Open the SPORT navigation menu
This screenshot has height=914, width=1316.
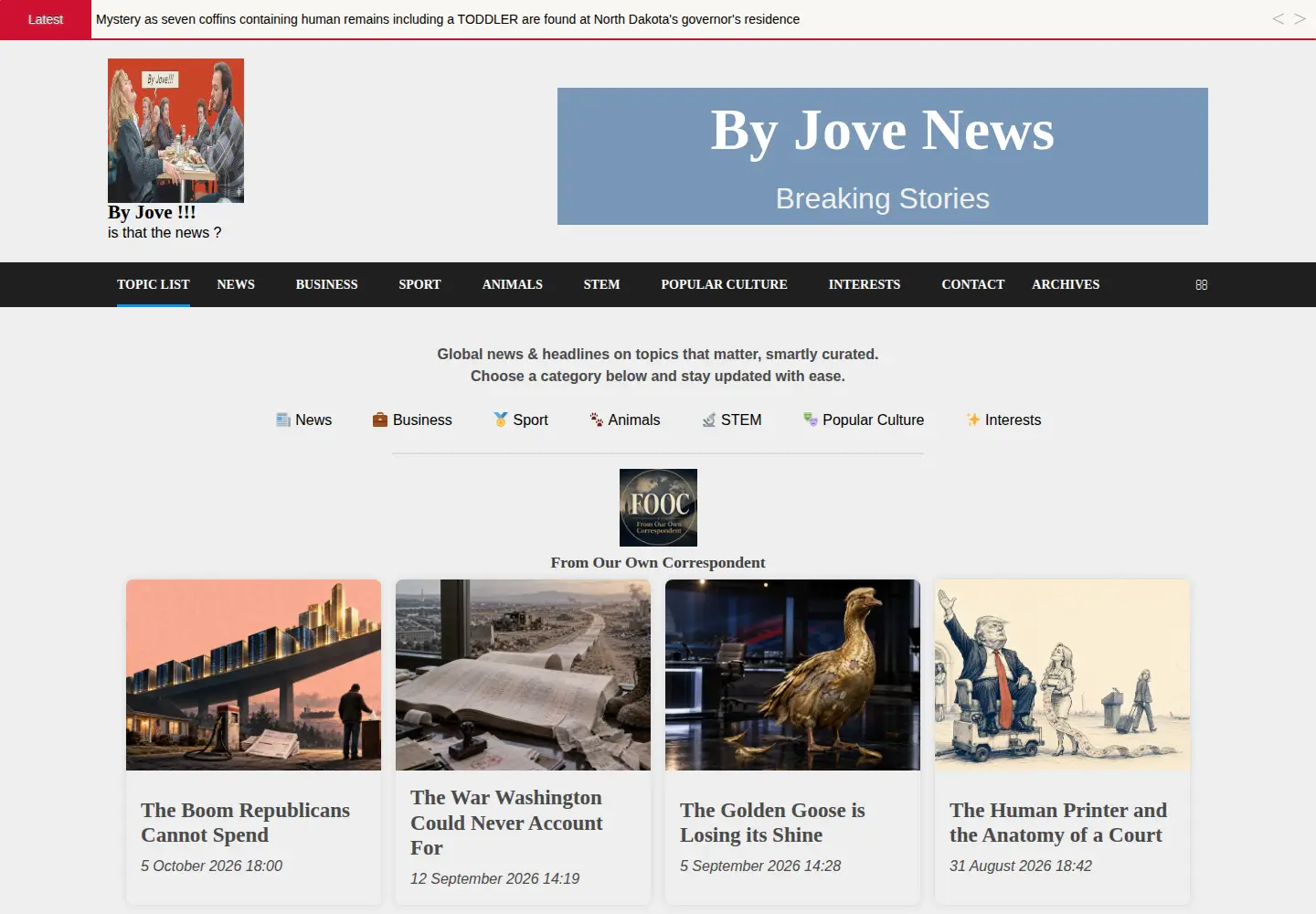419,284
